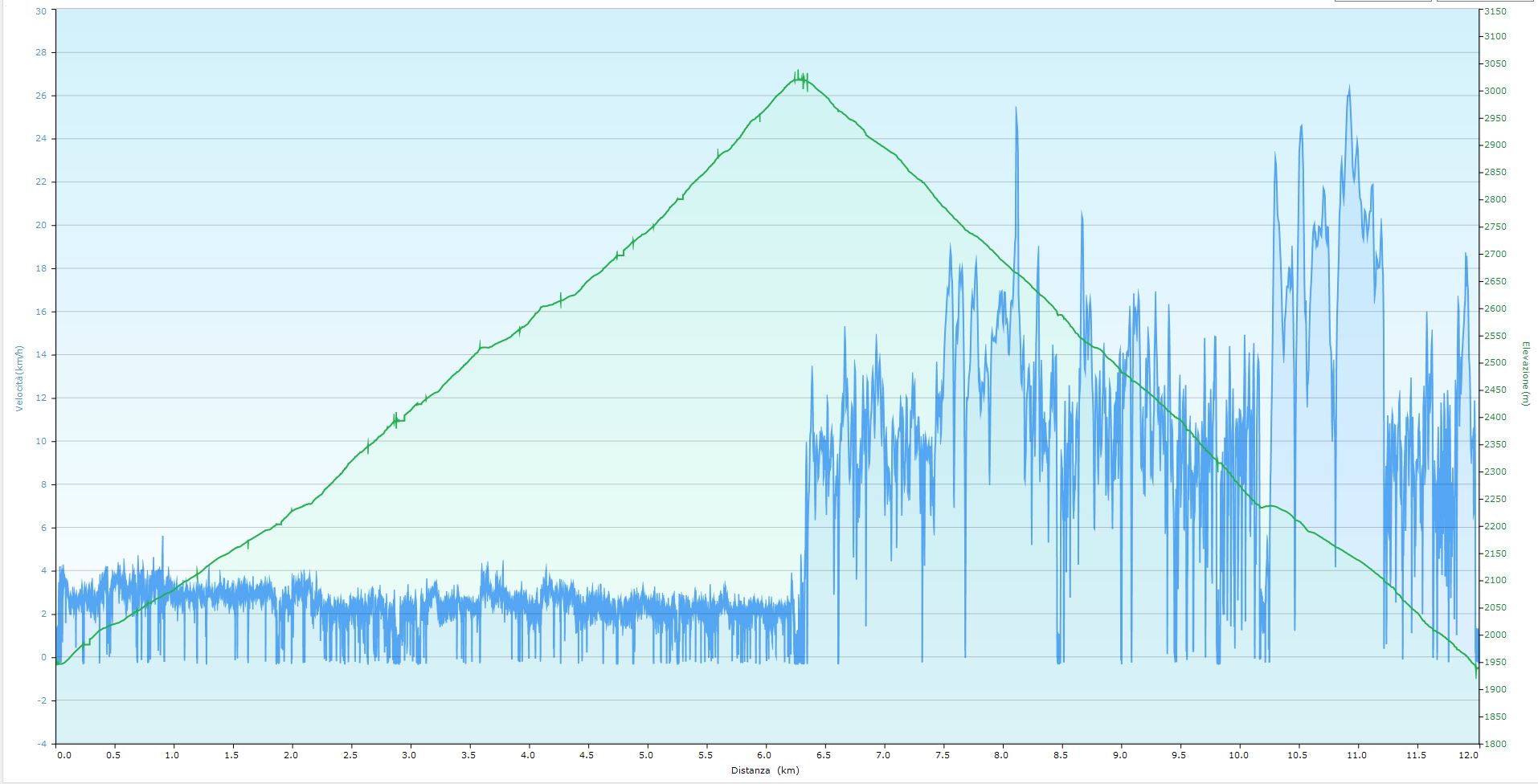Click the 2500 elevation axis label
Screen dimensions: 1538x784
pyautogui.click(x=1495, y=363)
